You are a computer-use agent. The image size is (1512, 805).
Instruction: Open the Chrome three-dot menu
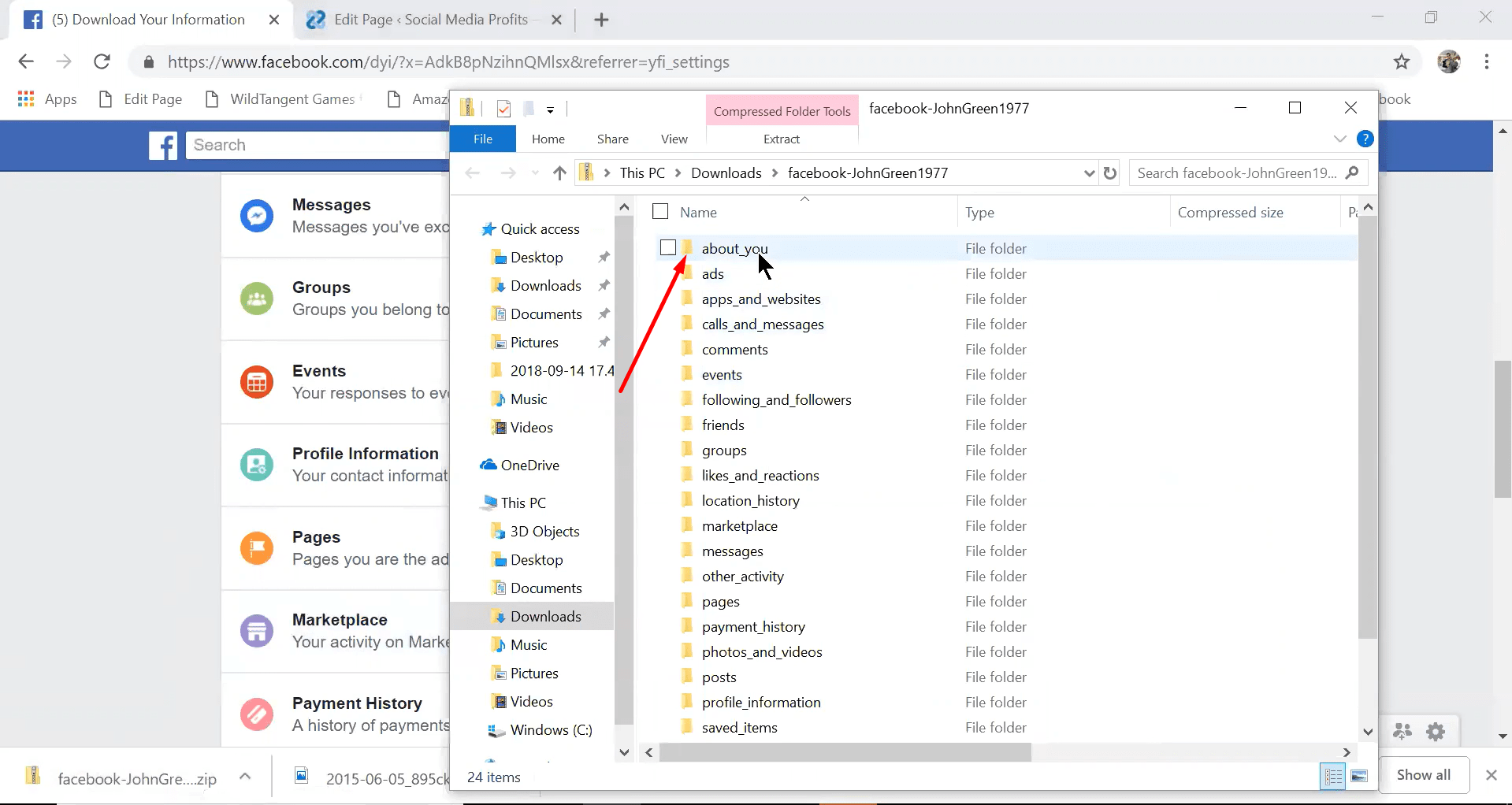point(1487,61)
